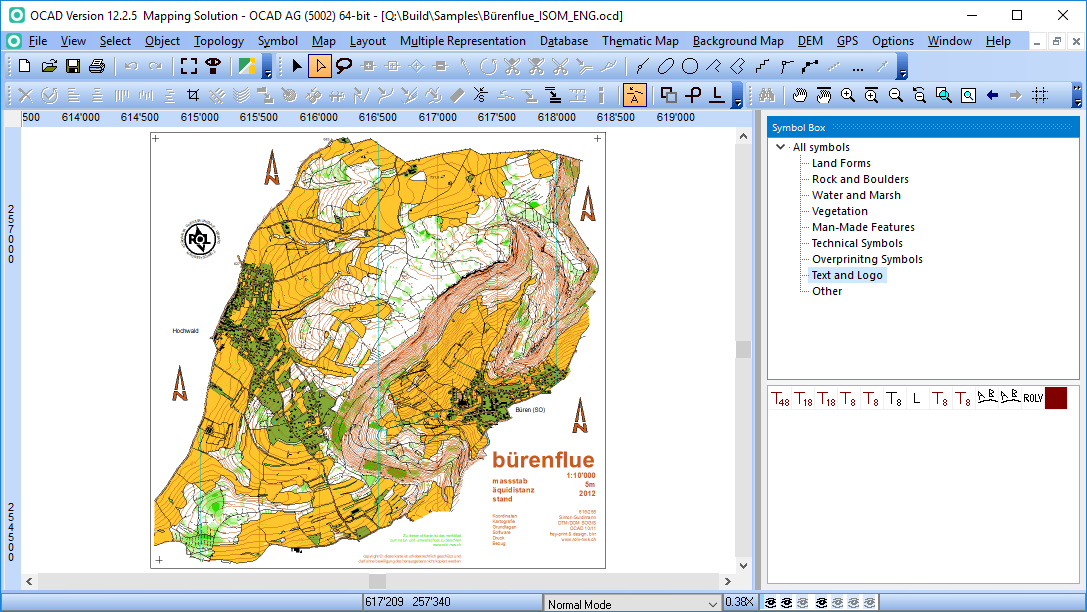The width and height of the screenshot is (1087, 612).
Task: Open the Background Map menu
Action: tap(738, 41)
